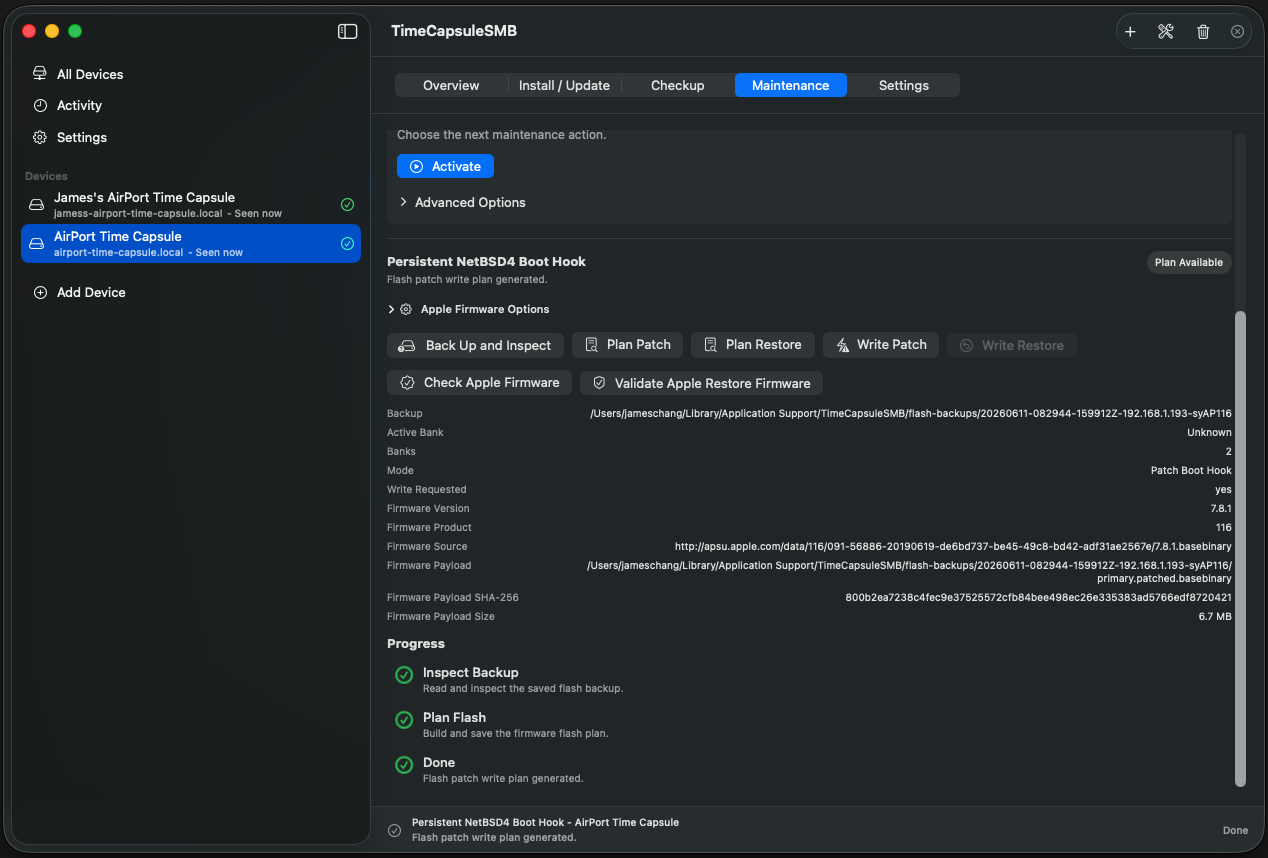1268x858 pixels.
Task: Click the Plan Restore button
Action: point(753,345)
